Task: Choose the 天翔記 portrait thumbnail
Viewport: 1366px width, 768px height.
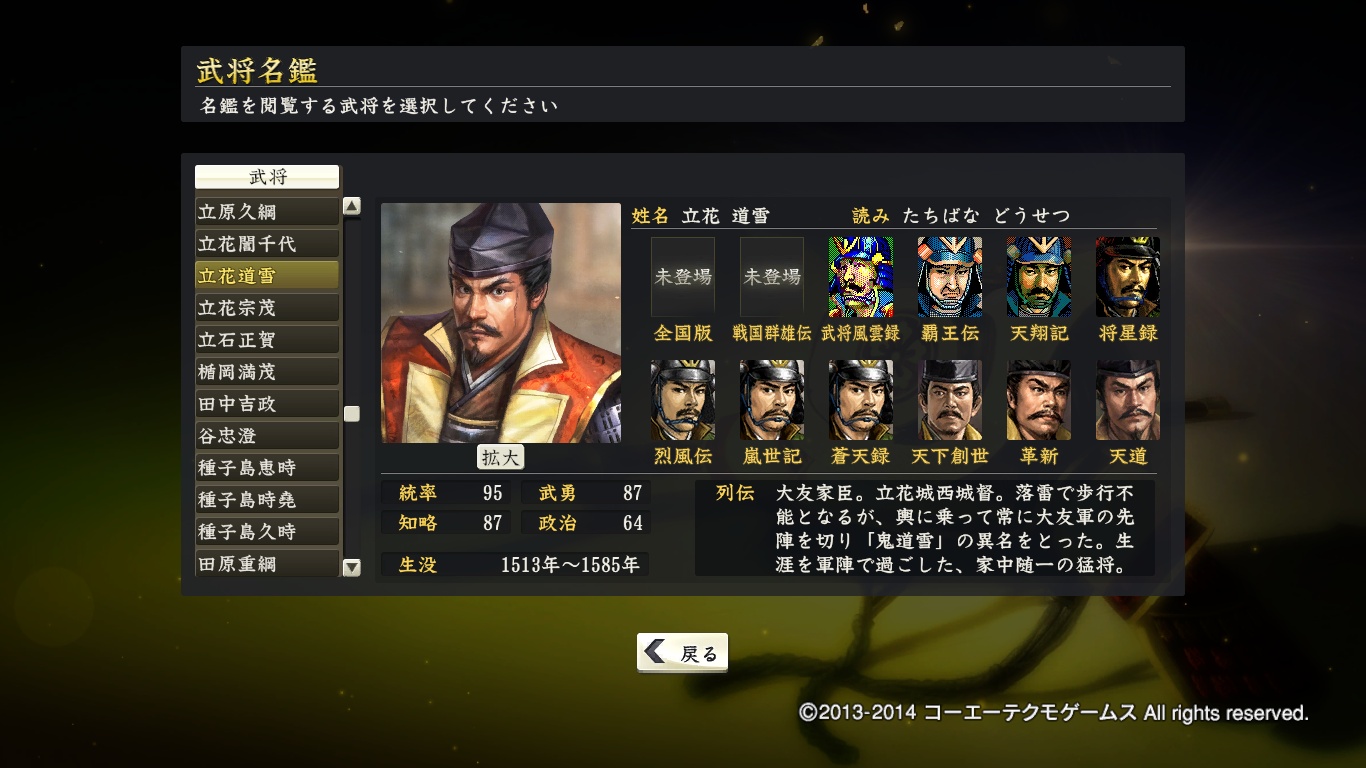Action: 1039,277
